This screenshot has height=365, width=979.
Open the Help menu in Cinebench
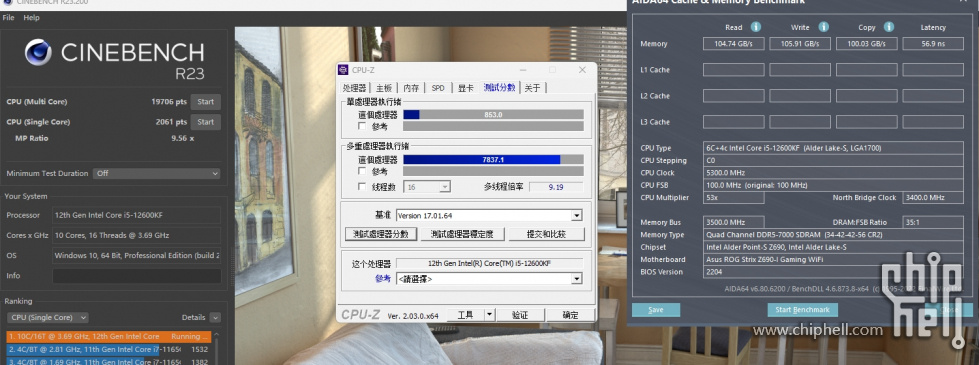pyautogui.click(x=31, y=18)
